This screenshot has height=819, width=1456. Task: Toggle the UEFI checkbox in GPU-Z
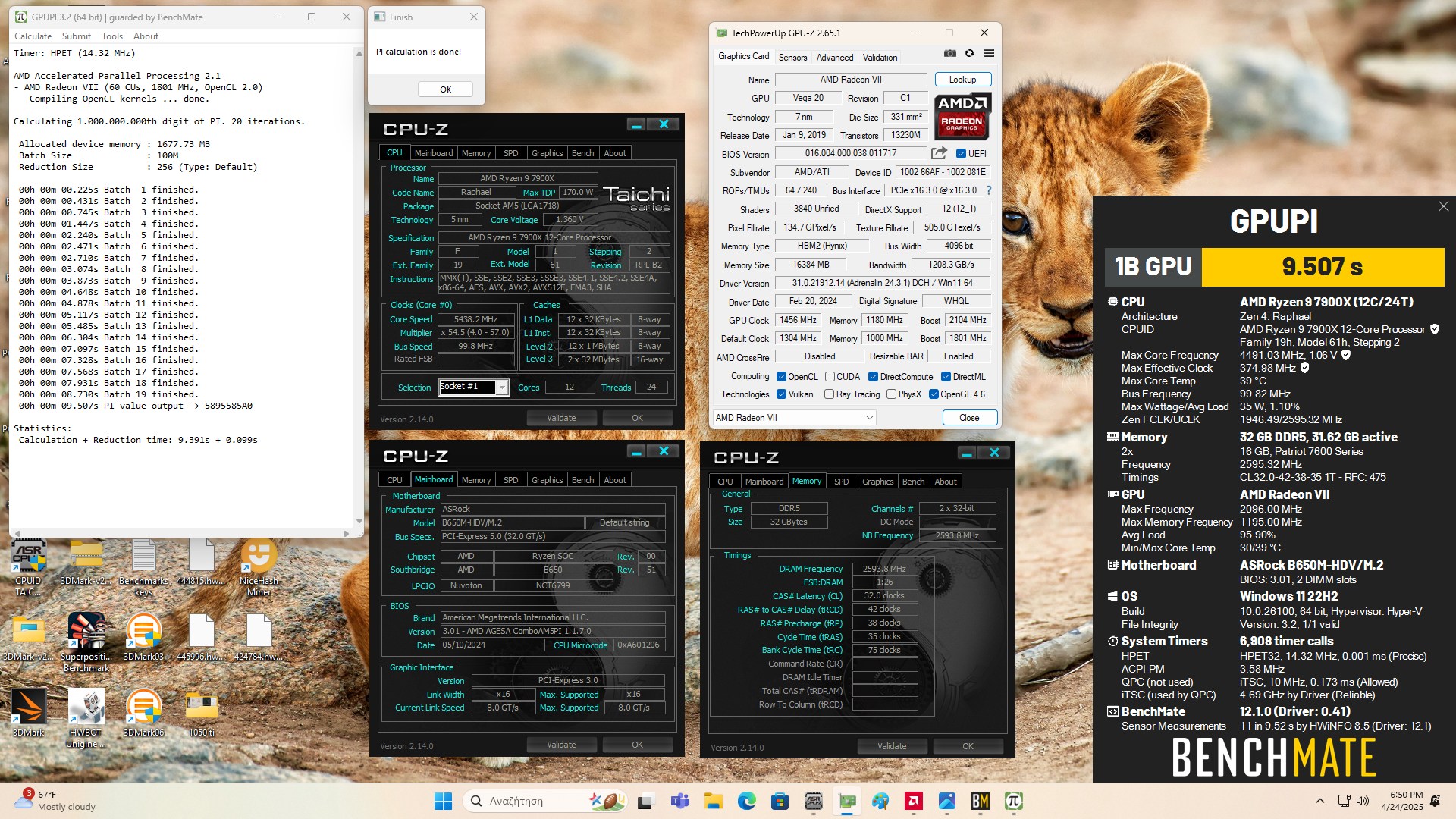click(961, 154)
